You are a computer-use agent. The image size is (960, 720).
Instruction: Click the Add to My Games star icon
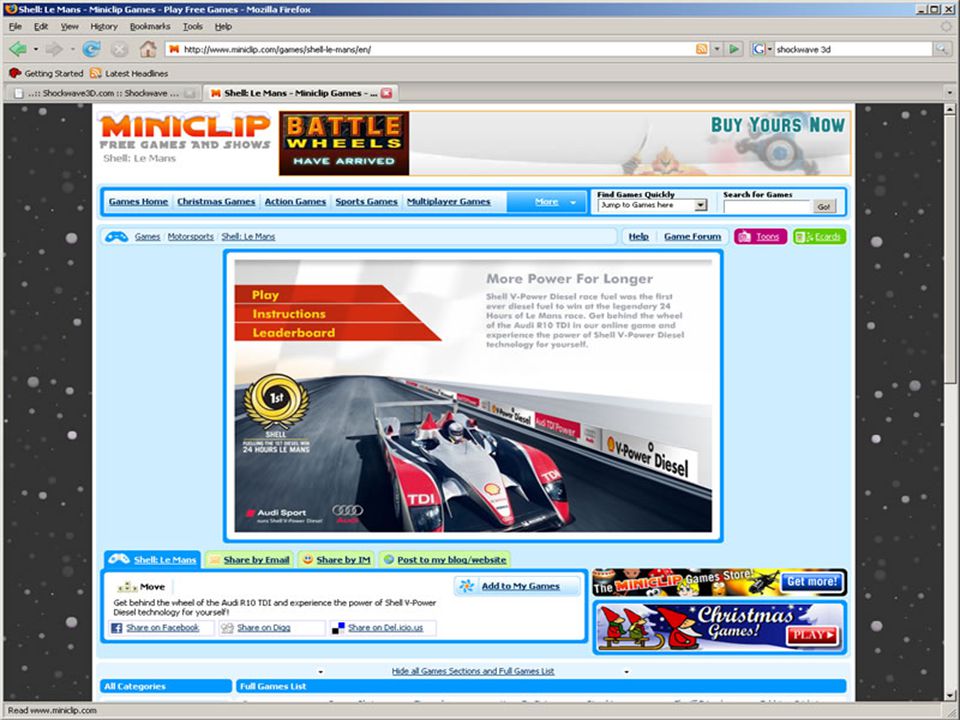[x=467, y=586]
